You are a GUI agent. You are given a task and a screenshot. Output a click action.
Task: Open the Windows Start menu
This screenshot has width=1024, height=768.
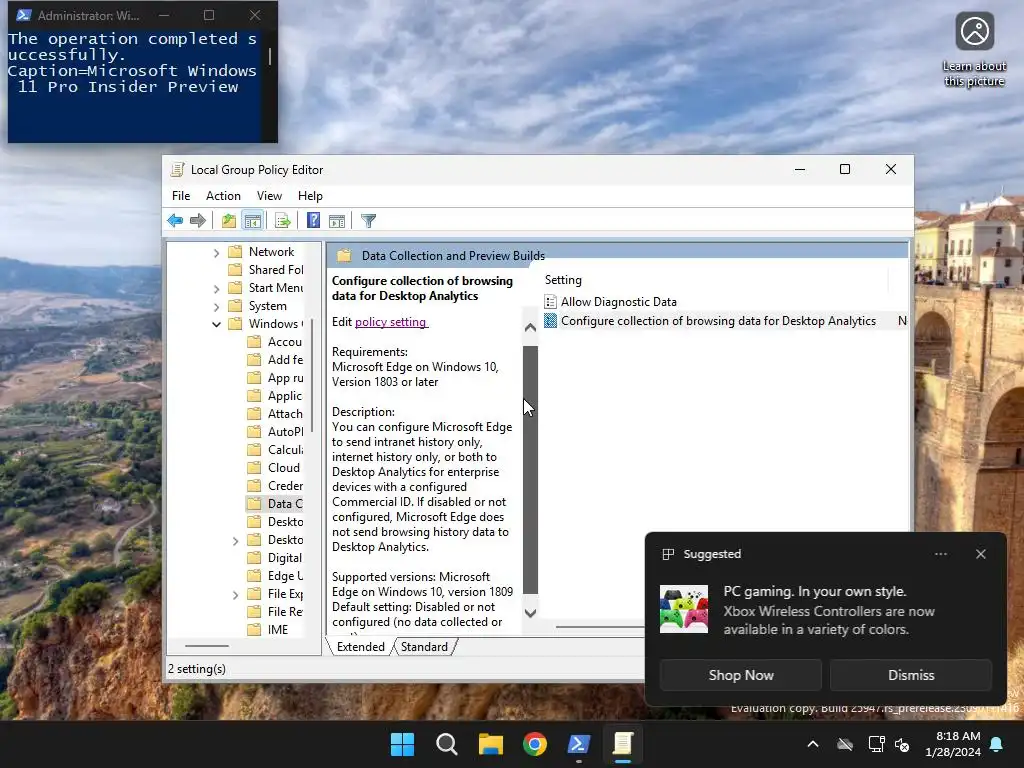tap(402, 744)
